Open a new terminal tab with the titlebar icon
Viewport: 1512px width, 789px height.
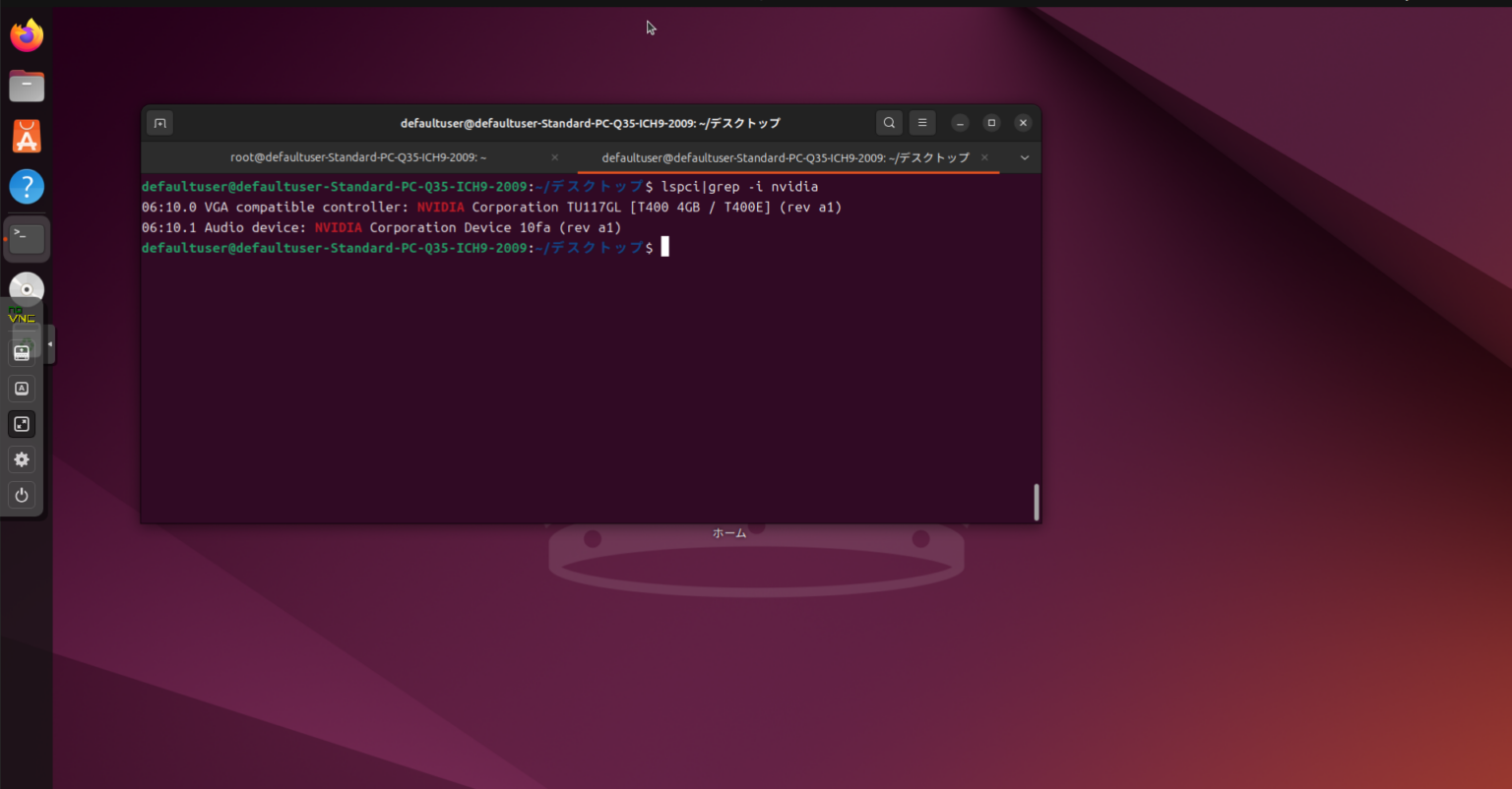point(159,122)
